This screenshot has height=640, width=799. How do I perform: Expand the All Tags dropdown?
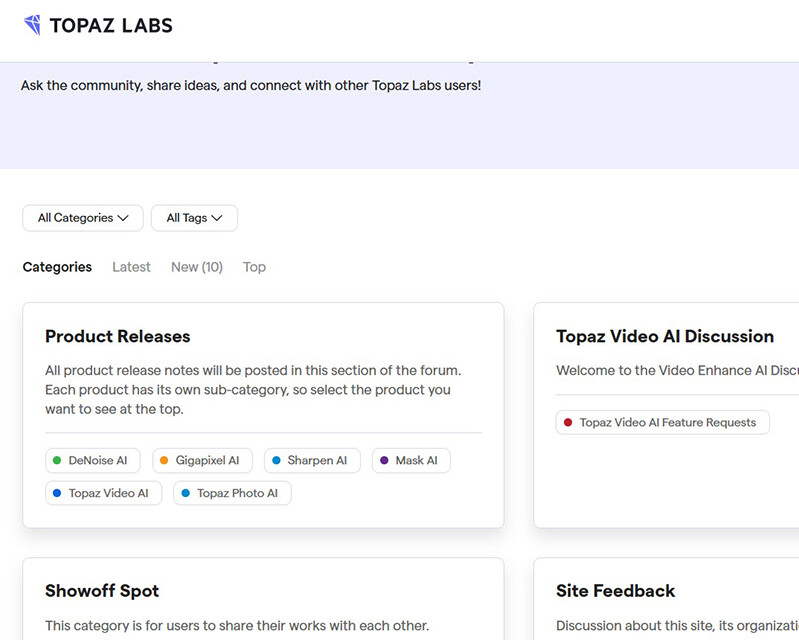coord(194,218)
